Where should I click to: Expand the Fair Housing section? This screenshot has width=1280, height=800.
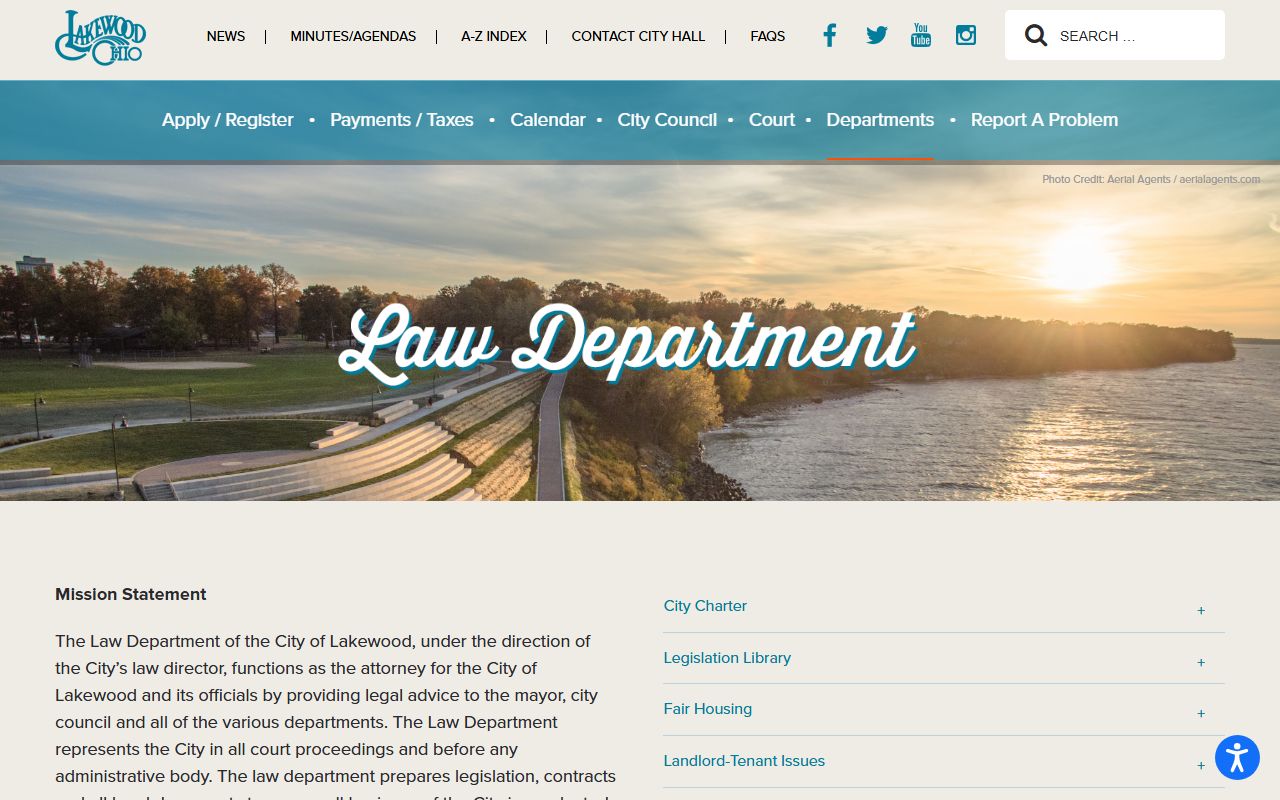(943, 710)
